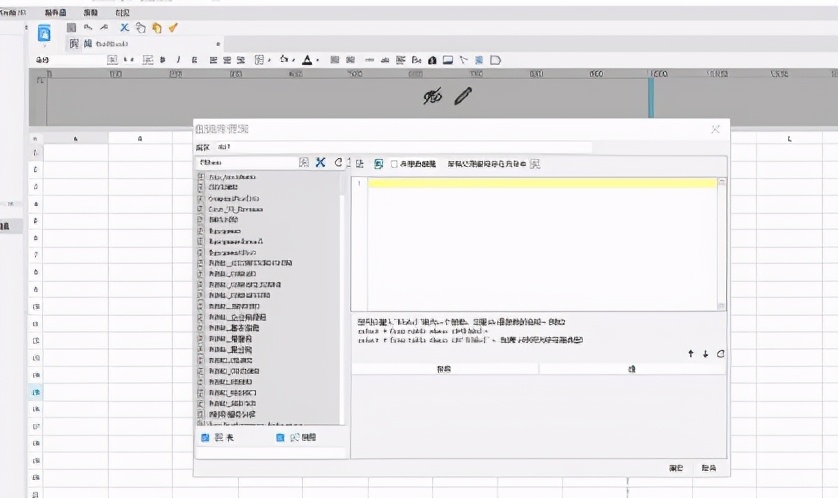This screenshot has width=838, height=498.
Task: Select the highlighted row 15 header in spreadsheet
Action: click(x=36, y=392)
